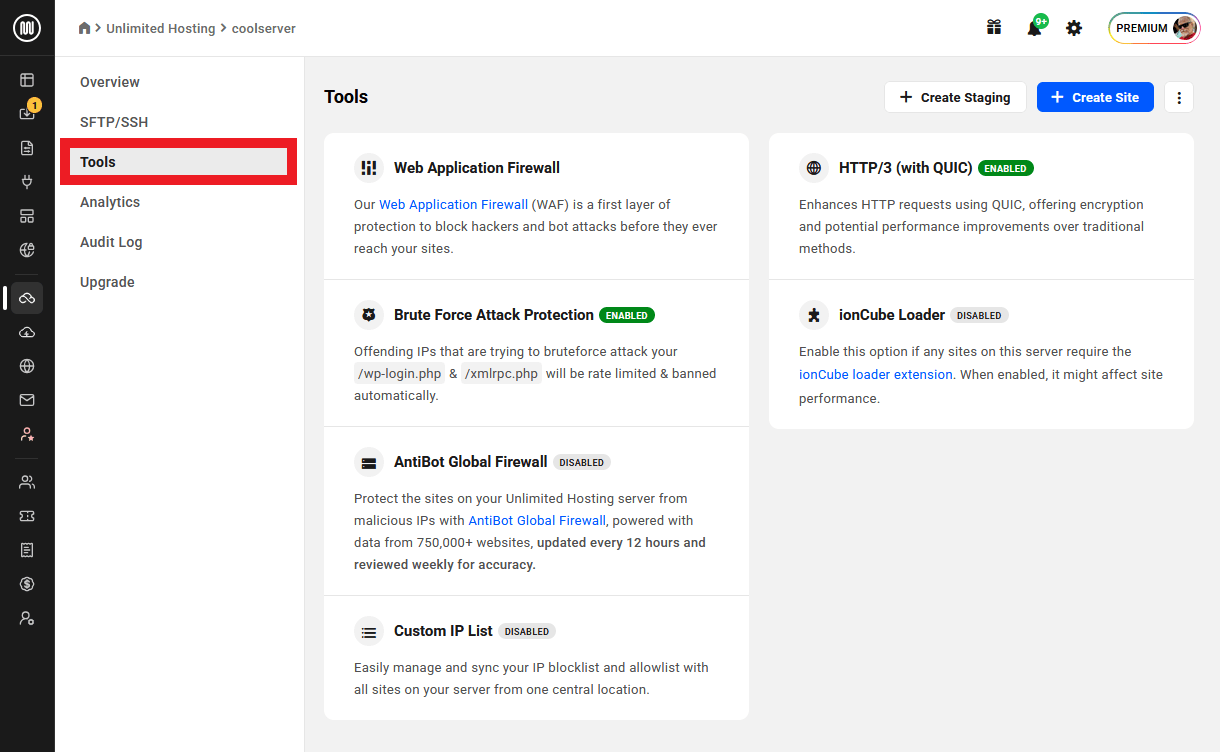Image resolution: width=1220 pixels, height=752 pixels.
Task: Click the round logo at sidebar top
Action: point(27,28)
